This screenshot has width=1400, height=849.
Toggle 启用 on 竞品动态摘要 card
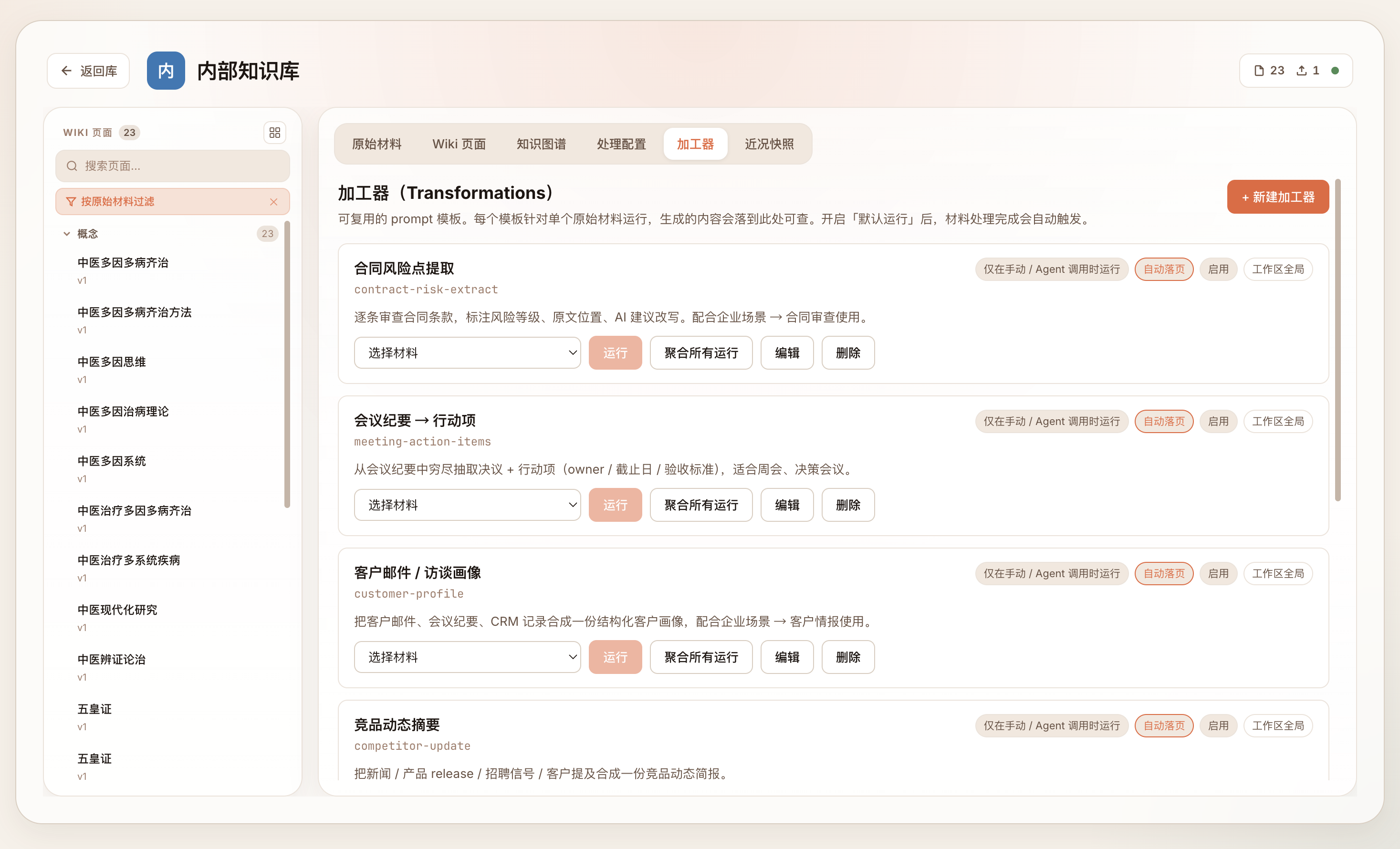pyautogui.click(x=1218, y=726)
